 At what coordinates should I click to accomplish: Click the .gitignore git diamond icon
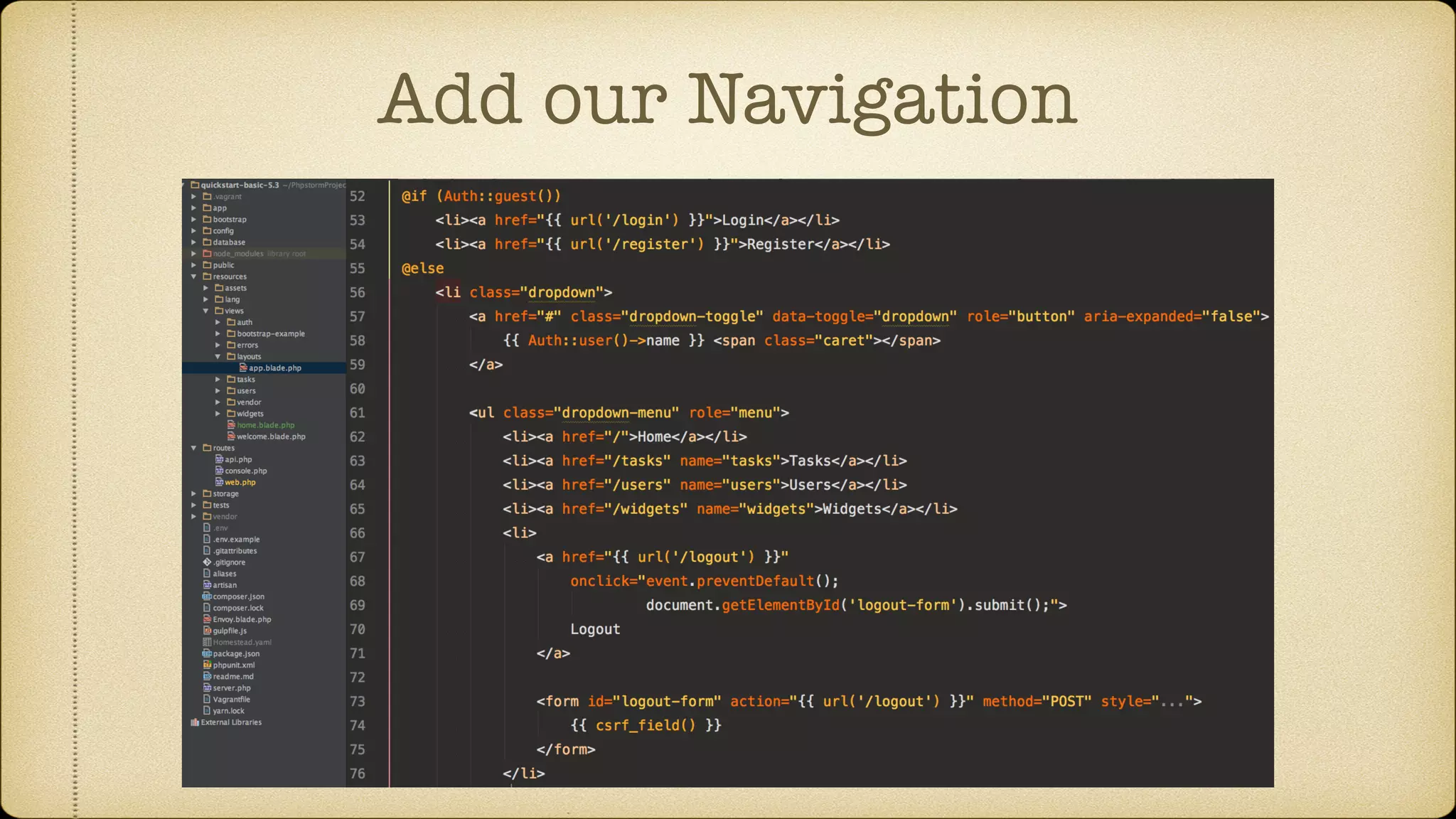coord(207,562)
